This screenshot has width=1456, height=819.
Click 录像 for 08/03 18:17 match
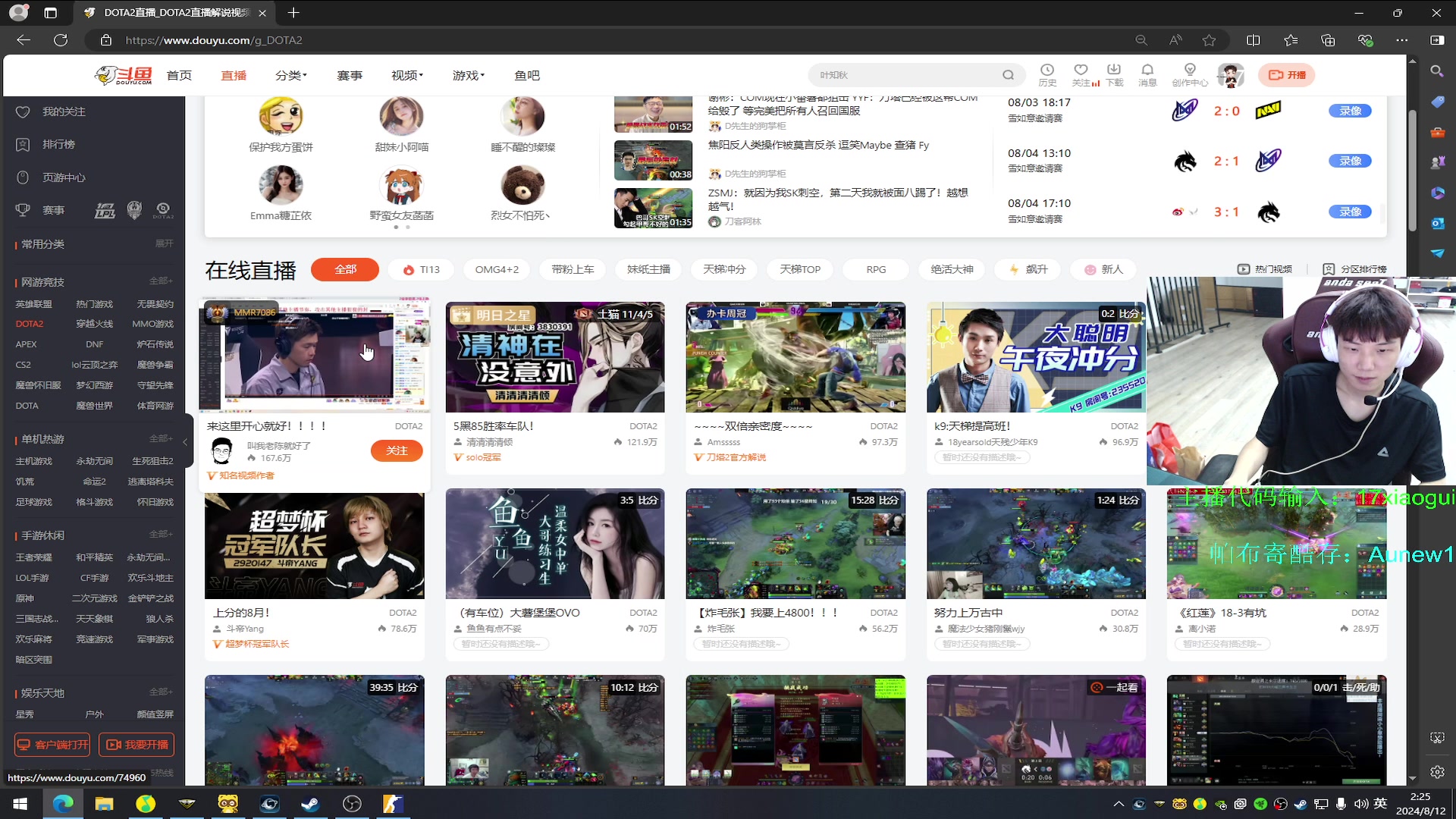click(1350, 111)
